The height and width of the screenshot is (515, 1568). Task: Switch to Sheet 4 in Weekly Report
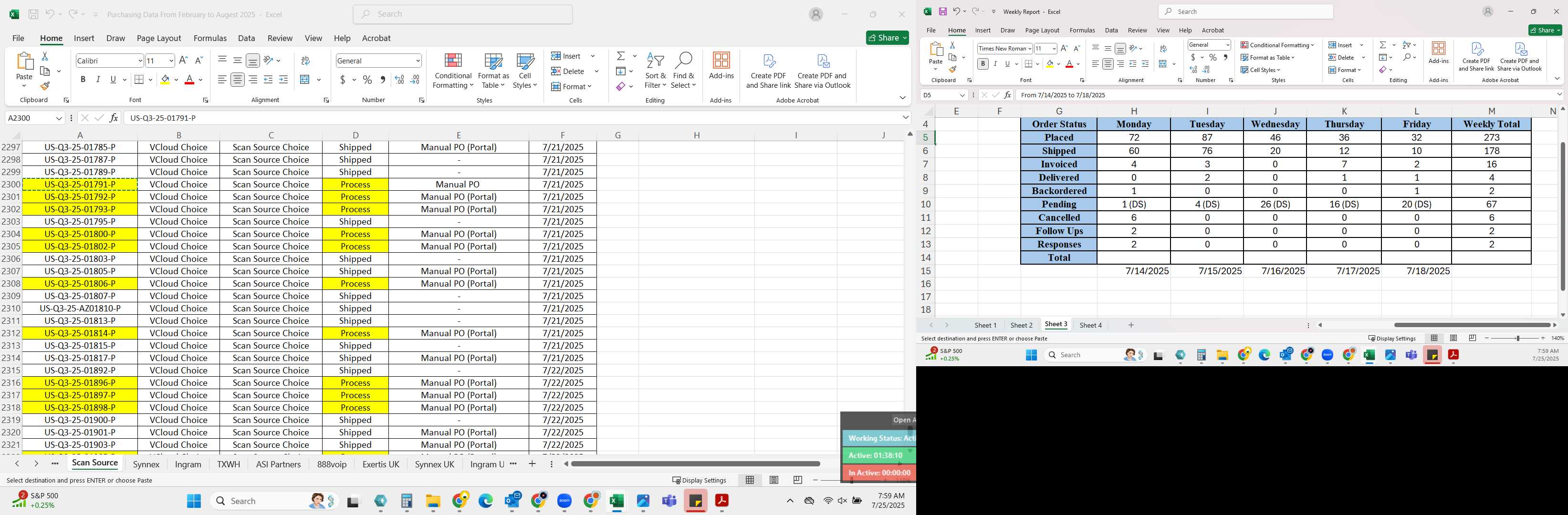[x=1090, y=325]
